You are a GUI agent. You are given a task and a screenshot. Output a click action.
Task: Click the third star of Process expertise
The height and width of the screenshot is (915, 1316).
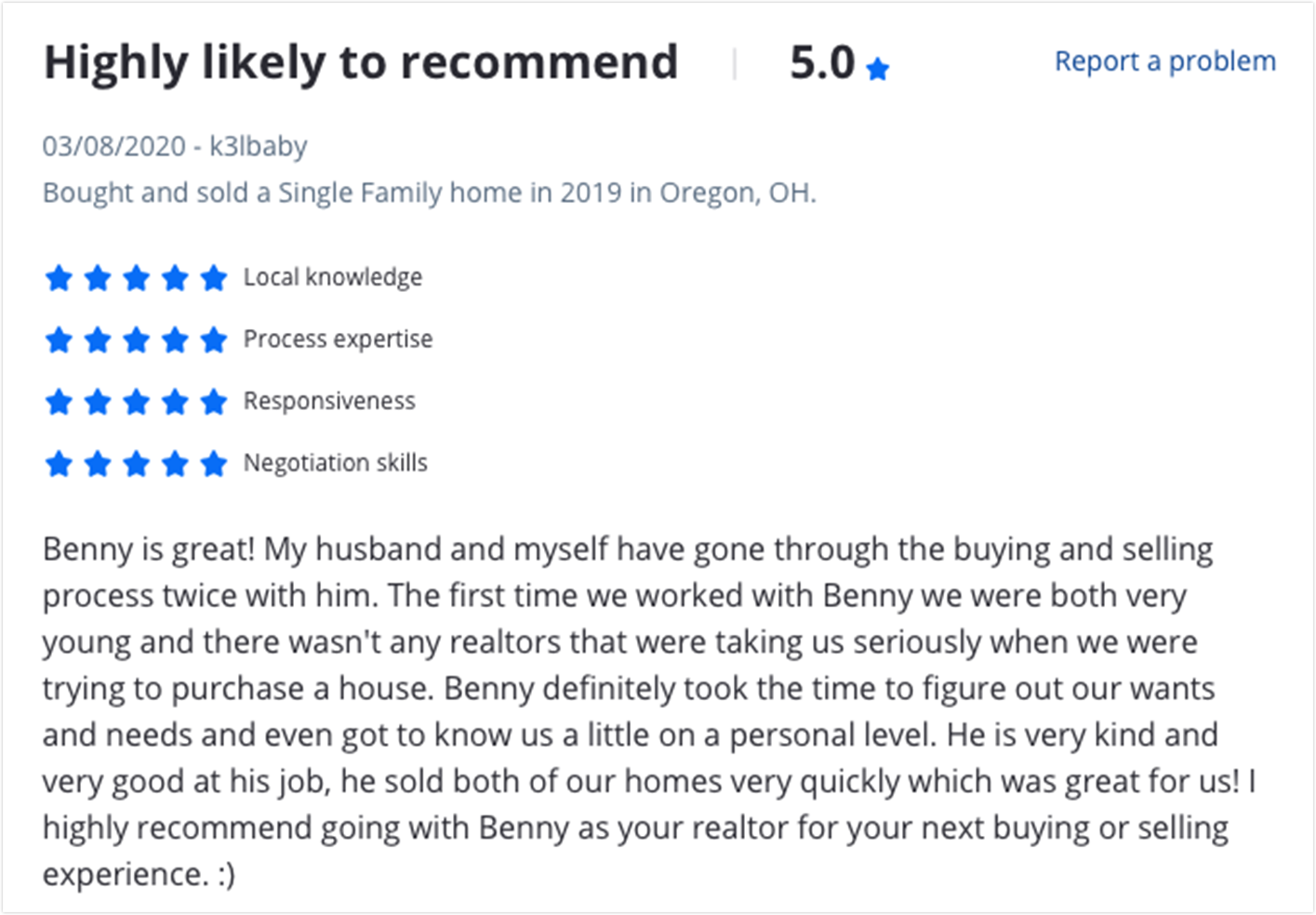[137, 339]
